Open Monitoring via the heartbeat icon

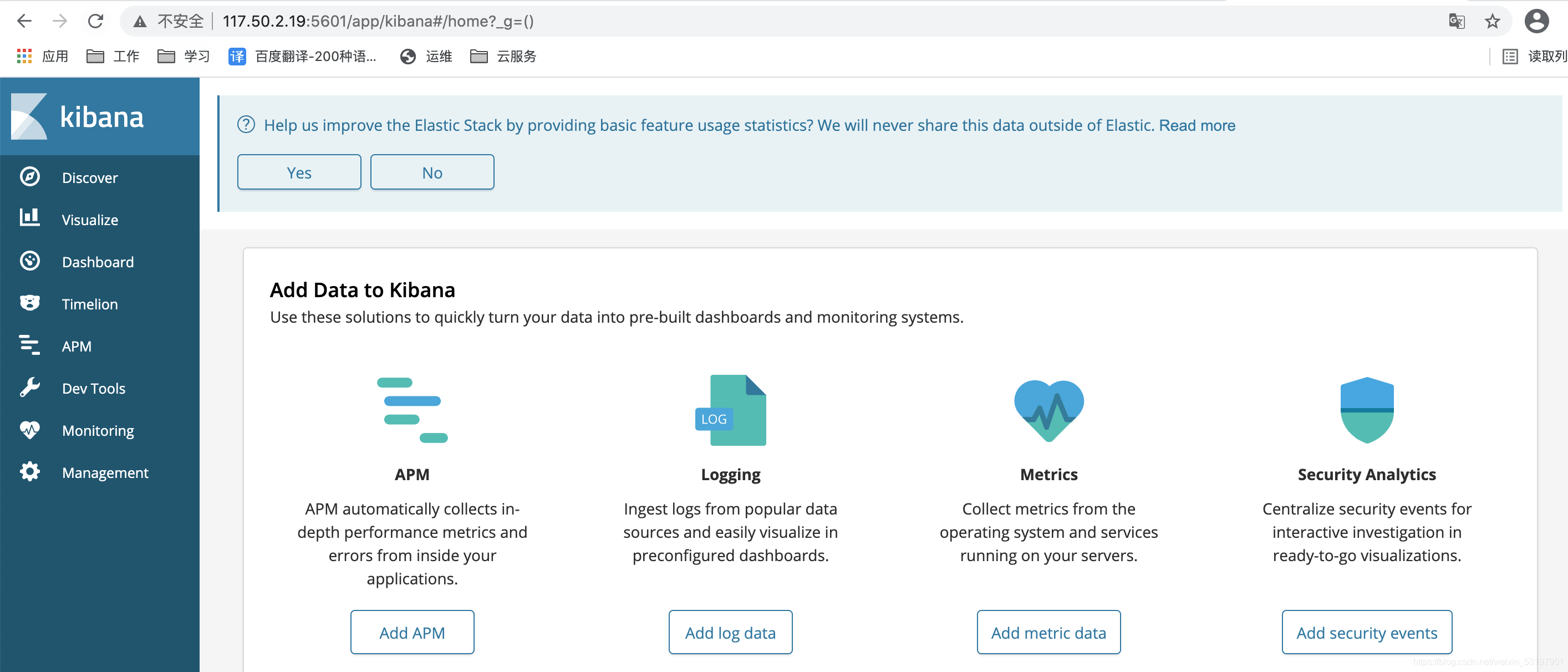29,430
